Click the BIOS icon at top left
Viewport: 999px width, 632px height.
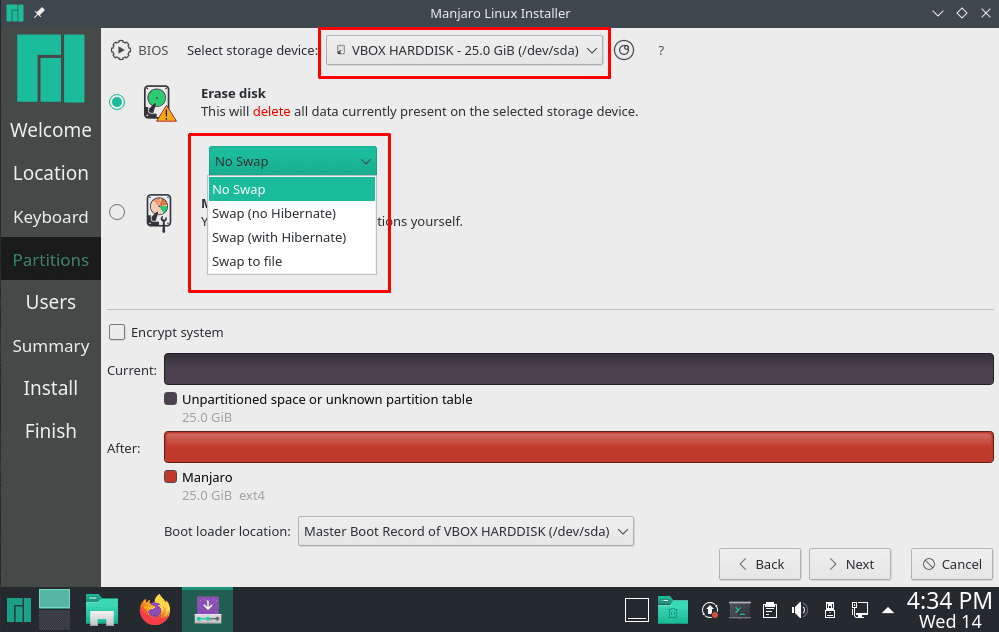pyautogui.click(x=120, y=50)
